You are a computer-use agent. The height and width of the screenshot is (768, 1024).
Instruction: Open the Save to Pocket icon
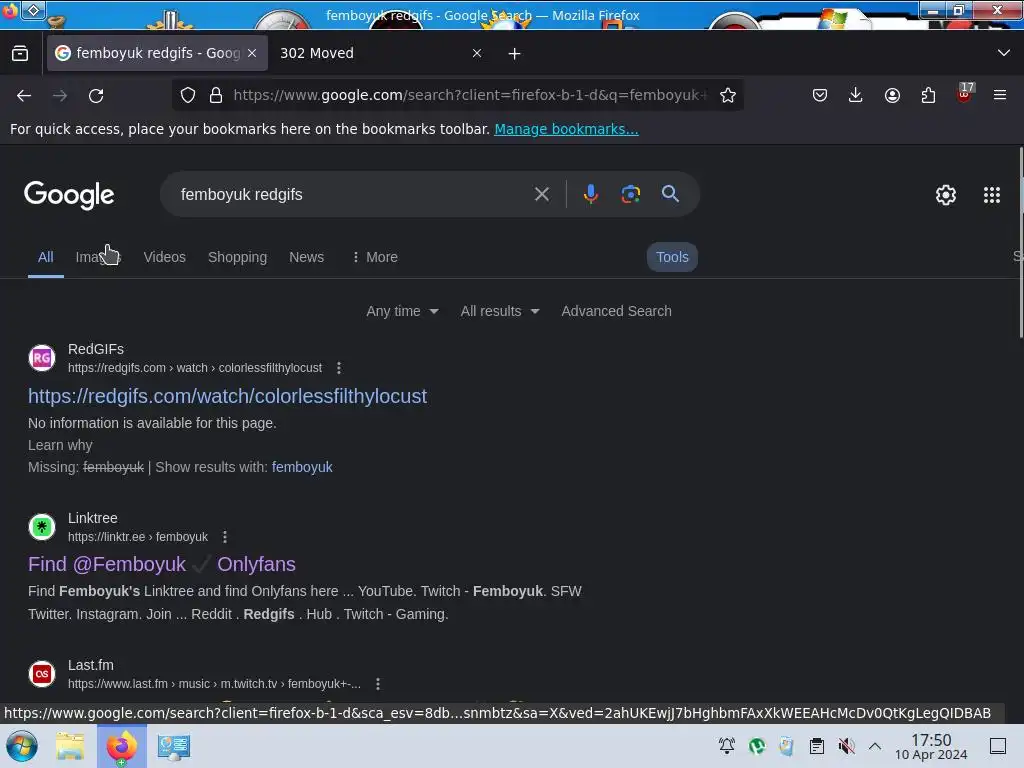tap(820, 95)
